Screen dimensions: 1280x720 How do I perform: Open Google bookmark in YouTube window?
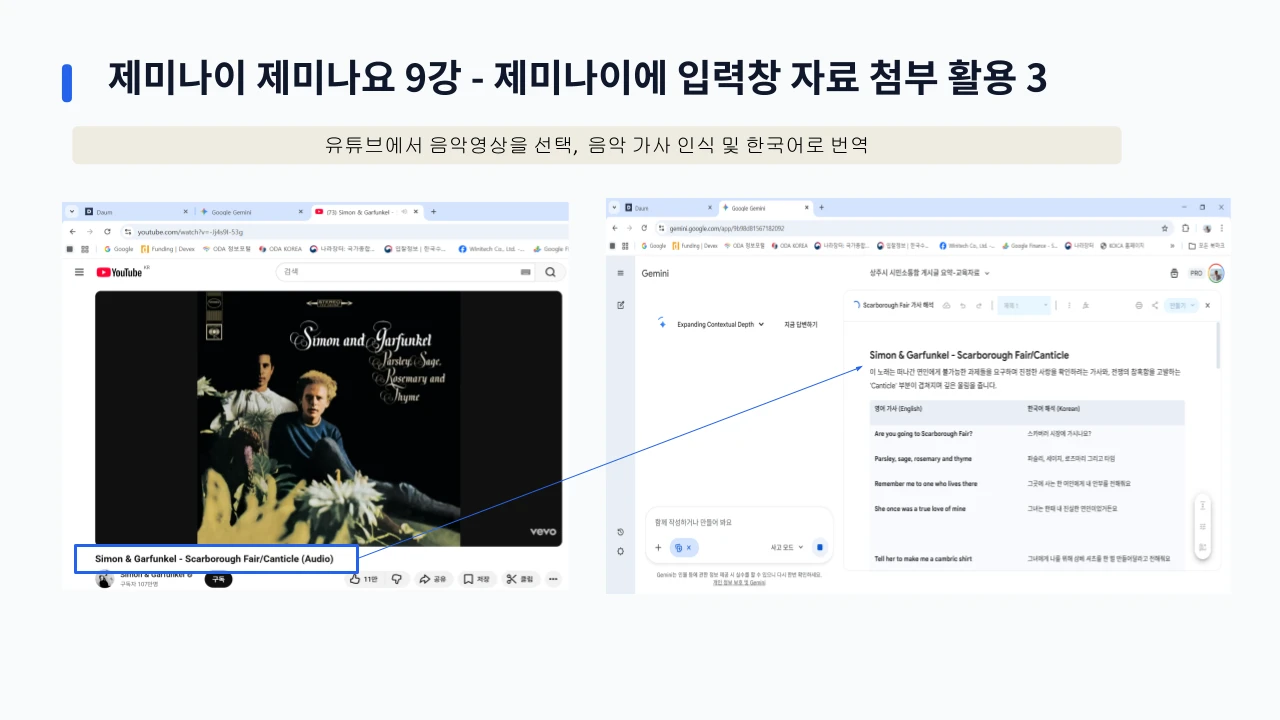click(x=118, y=249)
